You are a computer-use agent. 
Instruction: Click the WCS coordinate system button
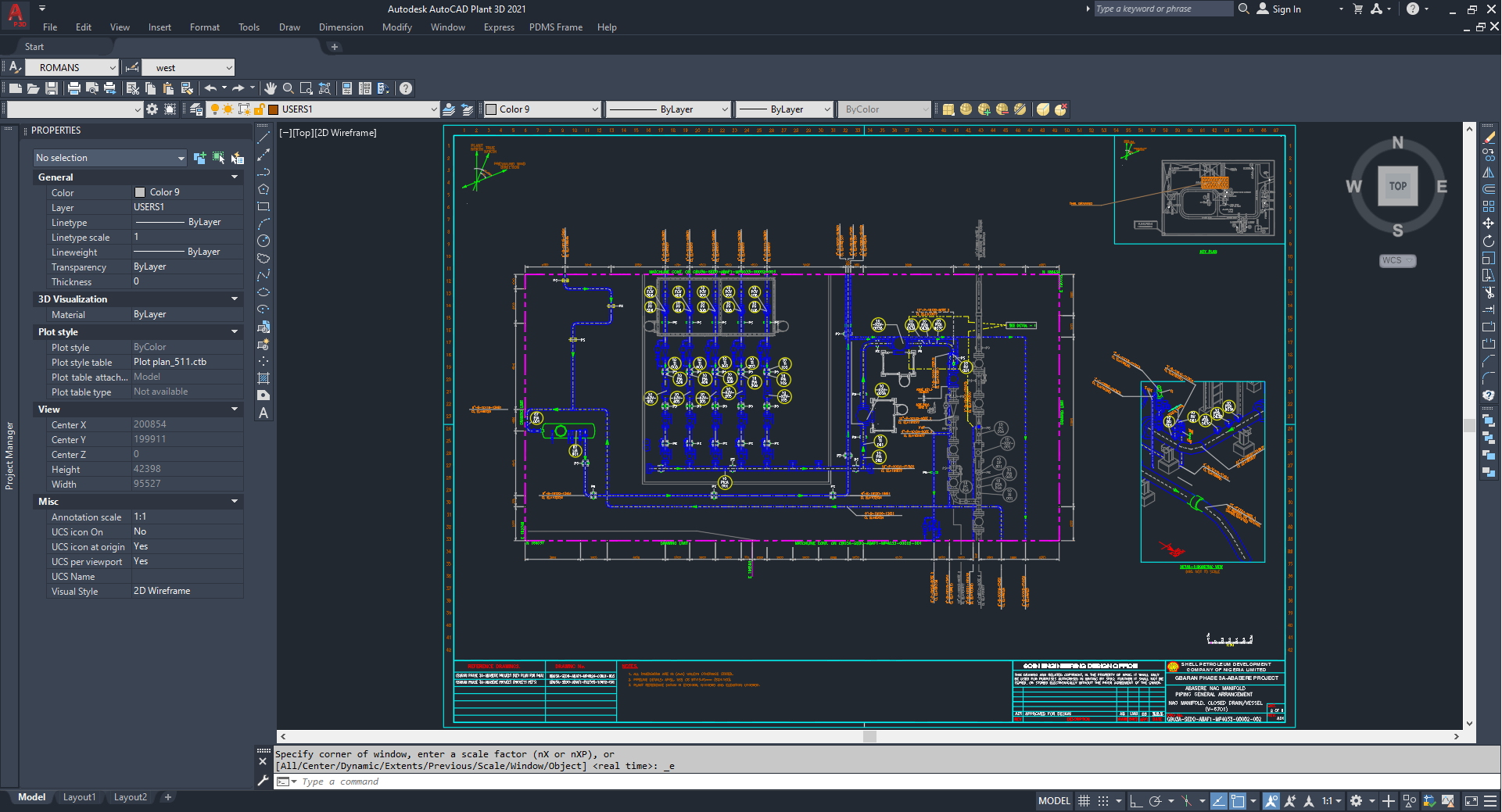1397,261
